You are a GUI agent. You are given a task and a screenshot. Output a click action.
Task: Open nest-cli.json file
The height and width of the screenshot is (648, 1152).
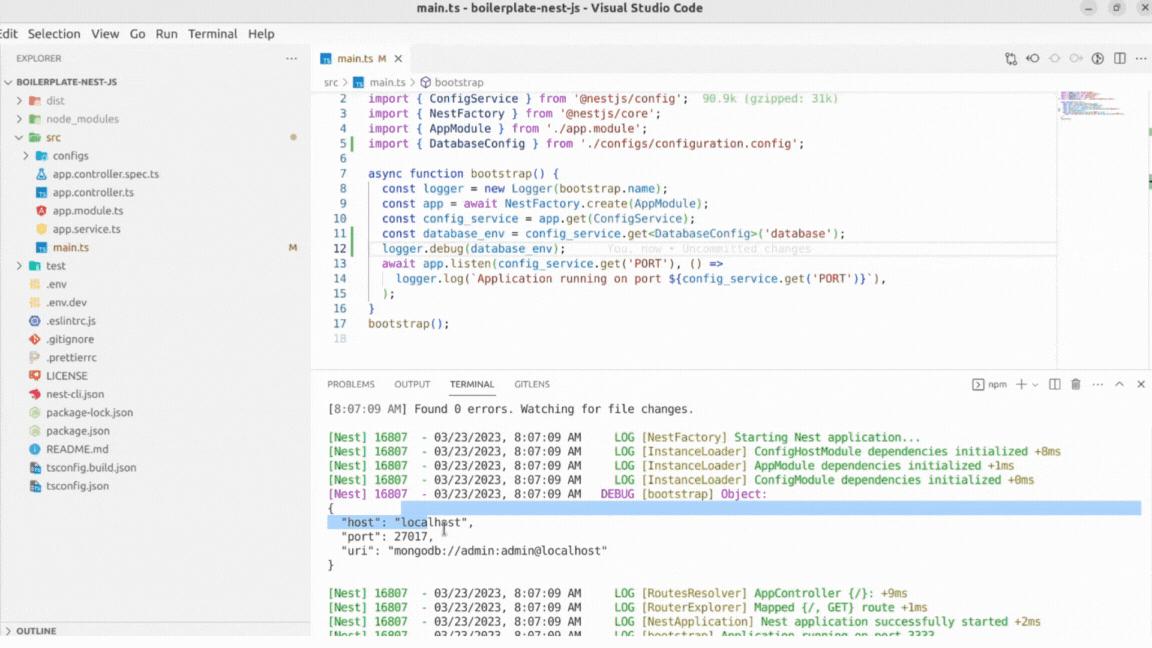coord(75,395)
